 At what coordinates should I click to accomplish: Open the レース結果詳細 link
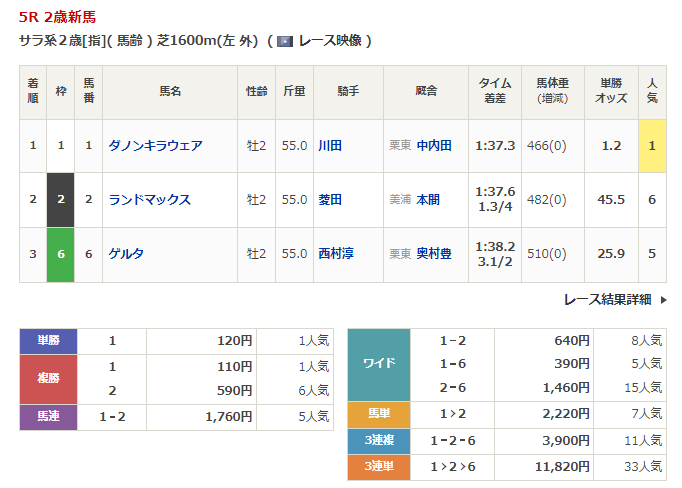[x=606, y=299]
